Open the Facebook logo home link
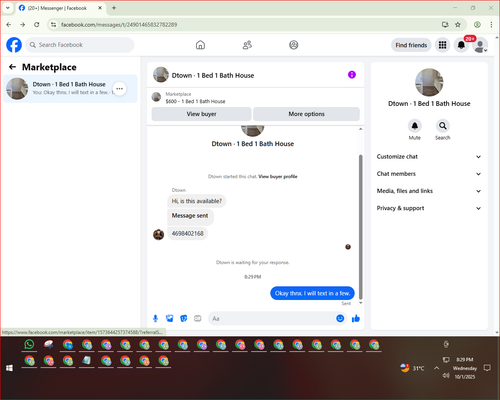This screenshot has height=400, width=500. [x=14, y=45]
